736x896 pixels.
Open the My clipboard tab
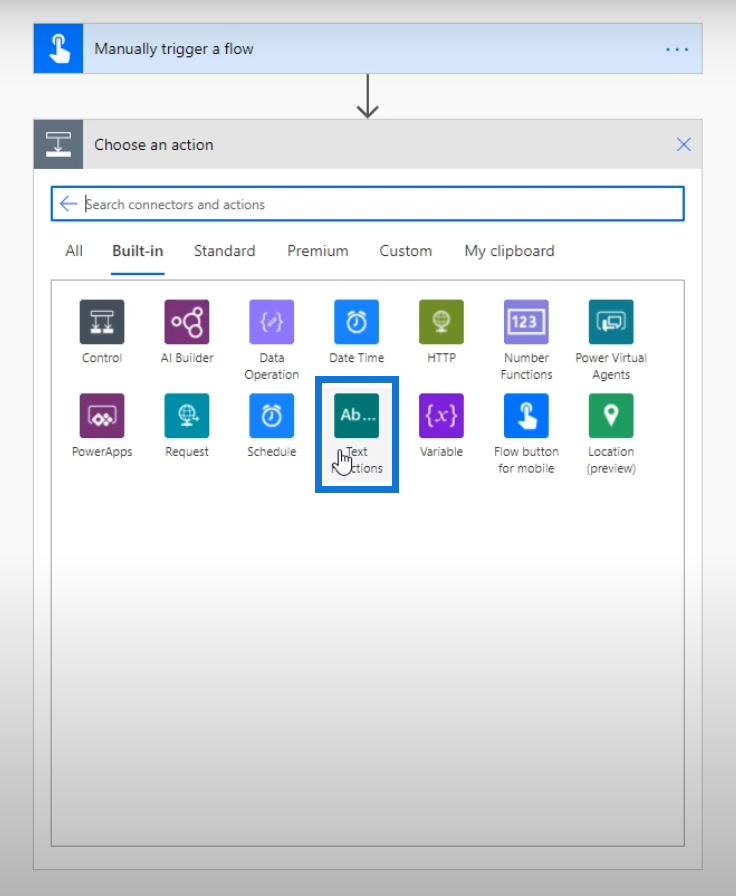[x=510, y=251]
